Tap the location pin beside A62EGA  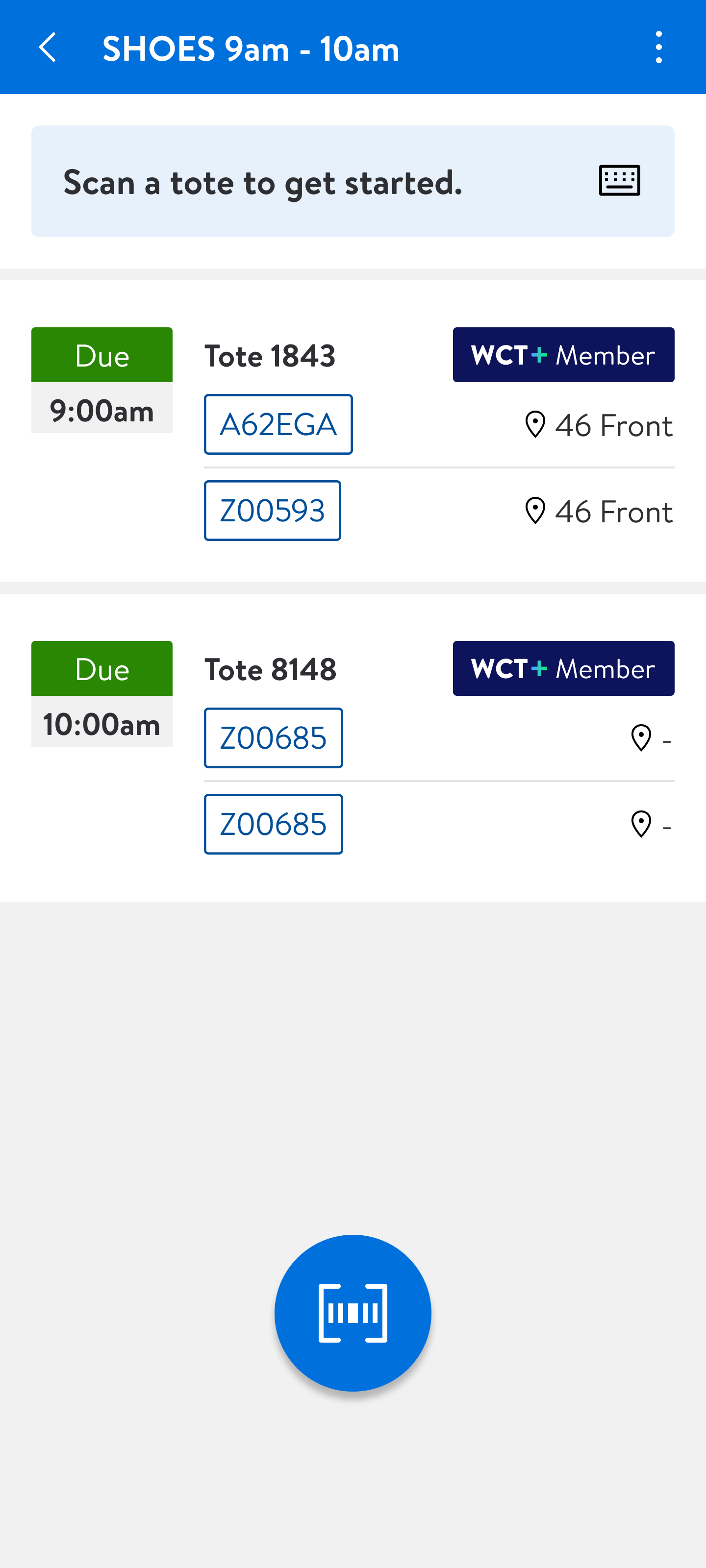pyautogui.click(x=535, y=425)
